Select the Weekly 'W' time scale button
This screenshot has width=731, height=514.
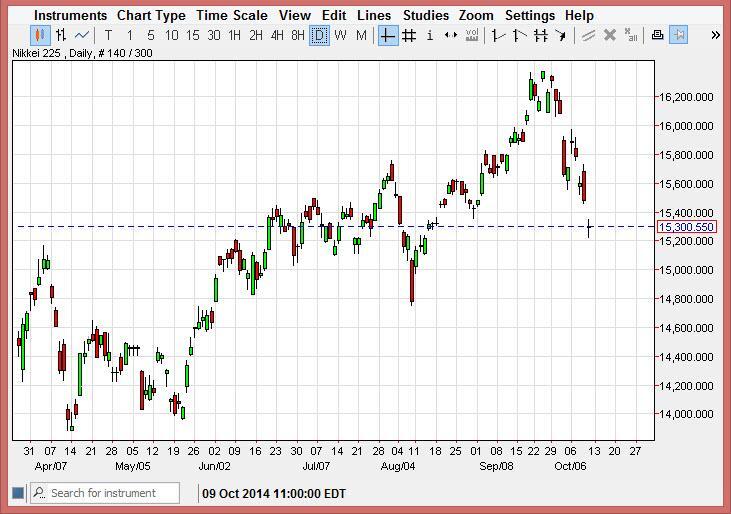click(340, 35)
